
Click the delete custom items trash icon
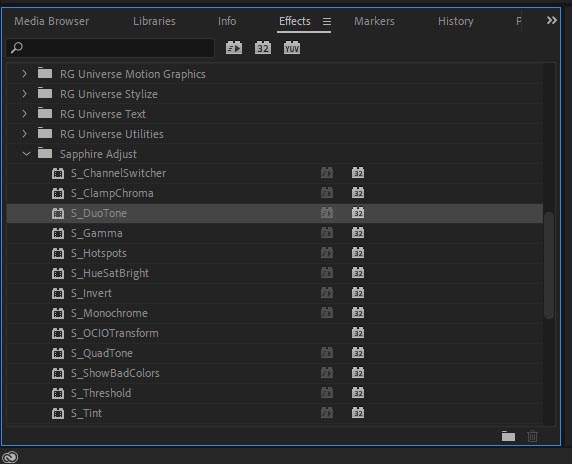[532, 436]
